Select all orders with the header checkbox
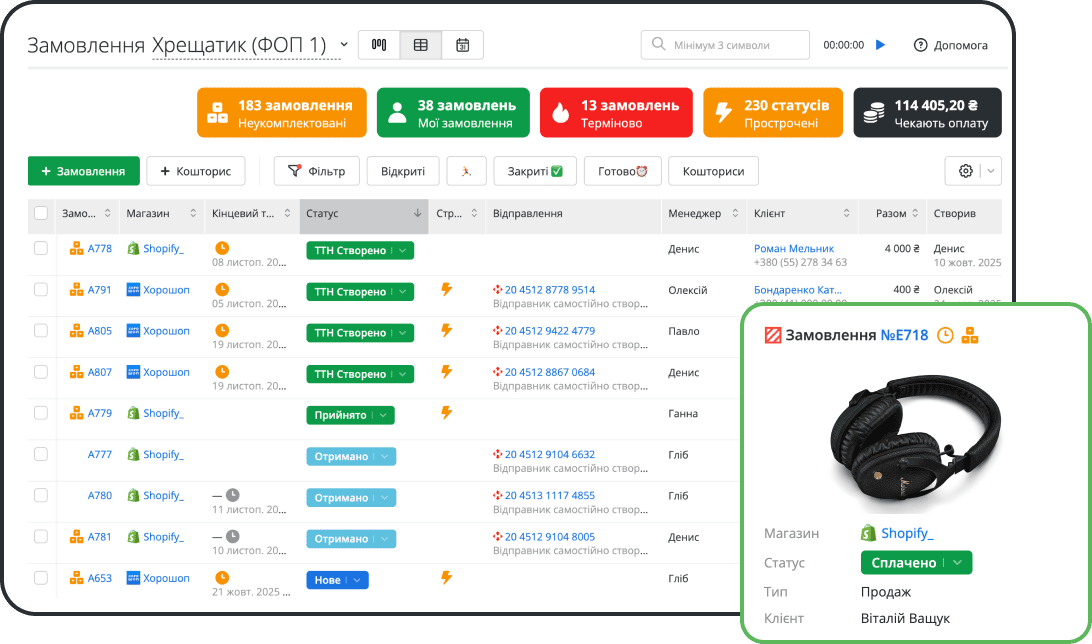 pyautogui.click(x=40, y=213)
